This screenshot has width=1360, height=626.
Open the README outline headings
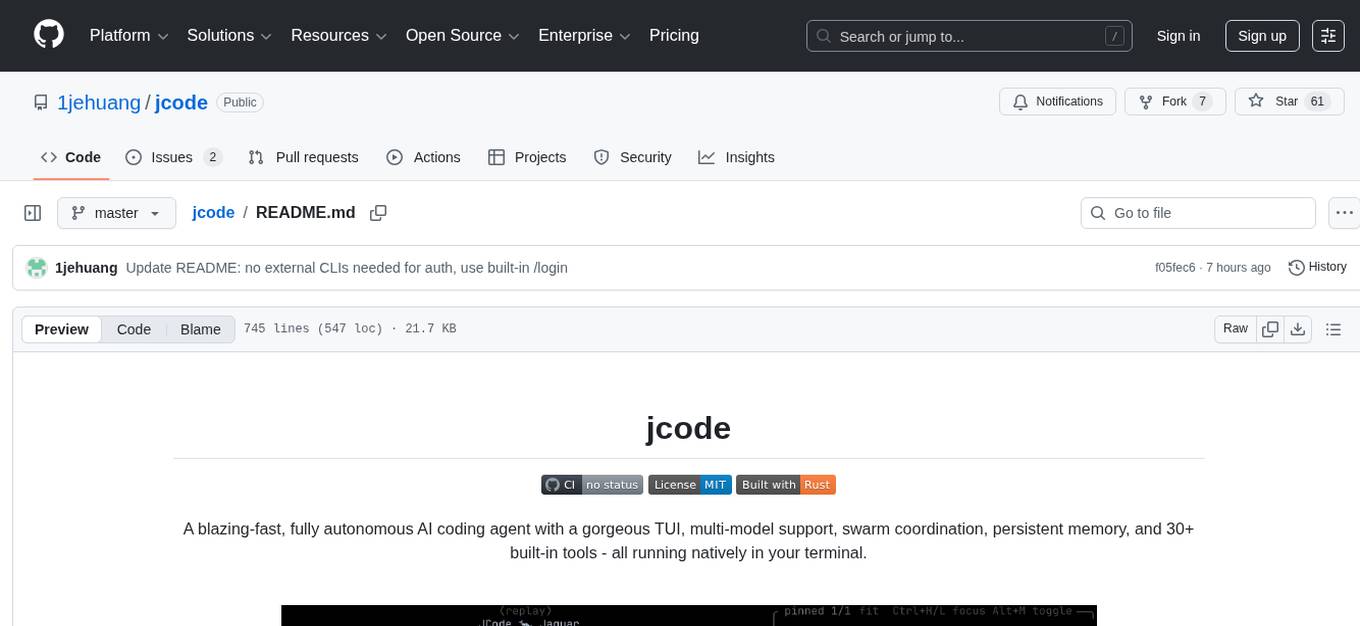click(x=1333, y=328)
